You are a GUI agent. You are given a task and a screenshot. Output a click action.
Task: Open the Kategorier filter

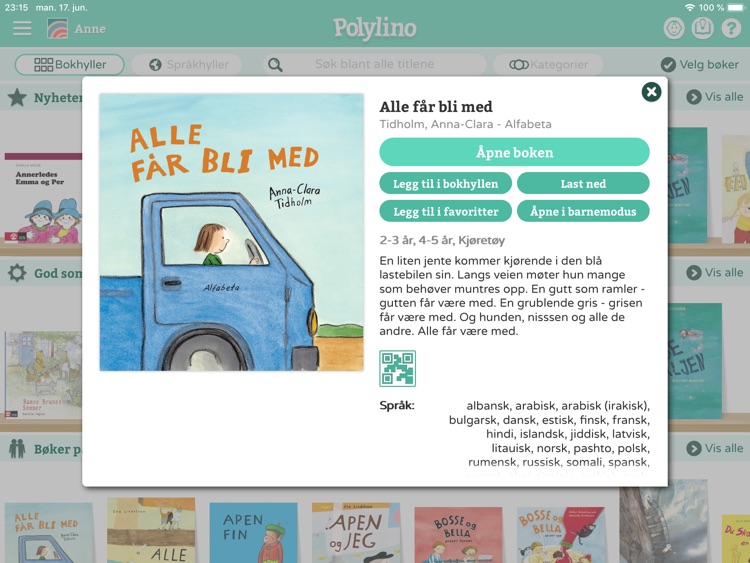[x=548, y=65]
